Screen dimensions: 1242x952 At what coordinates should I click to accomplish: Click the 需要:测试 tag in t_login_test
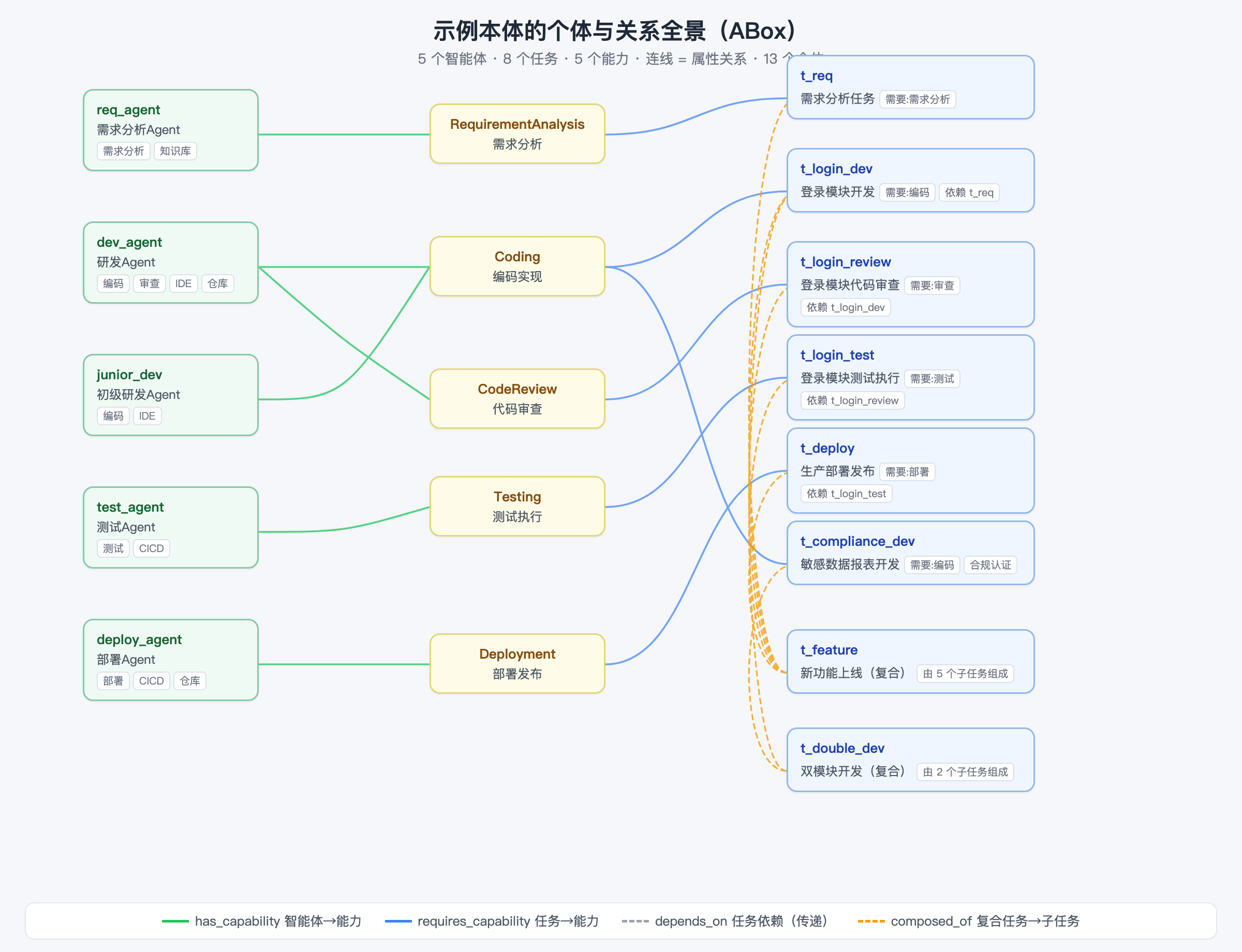click(x=932, y=379)
